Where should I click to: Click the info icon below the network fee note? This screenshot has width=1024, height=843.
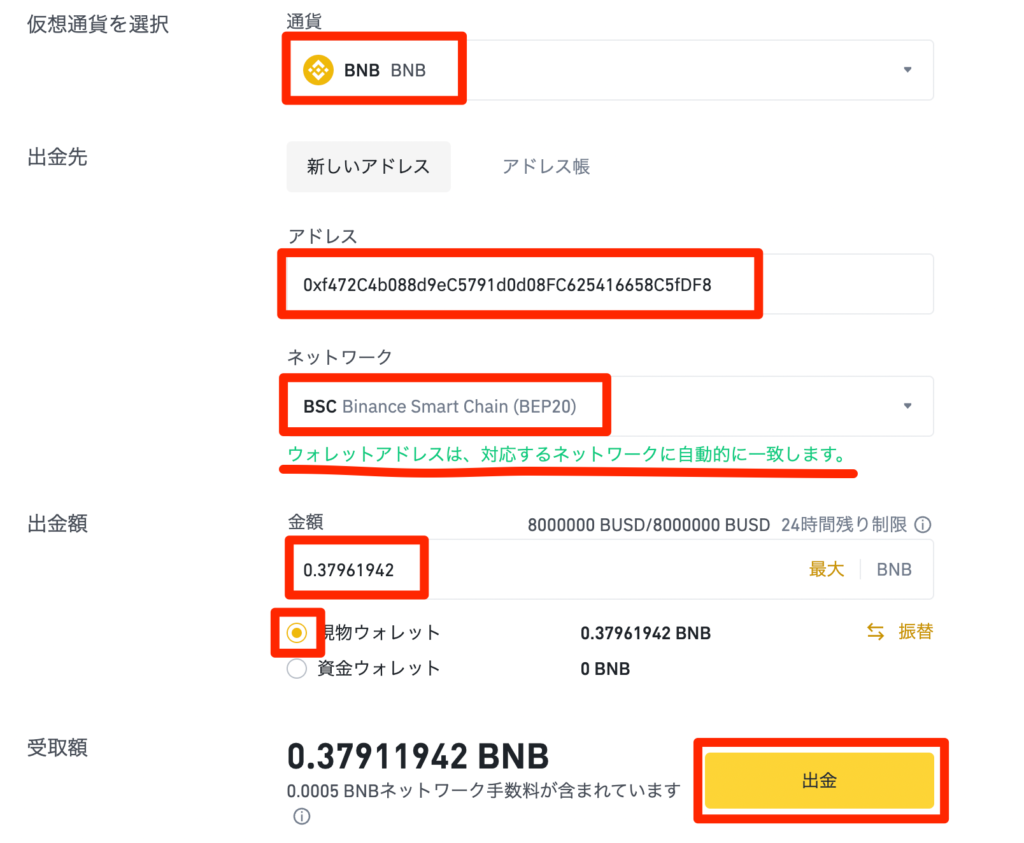click(x=300, y=815)
